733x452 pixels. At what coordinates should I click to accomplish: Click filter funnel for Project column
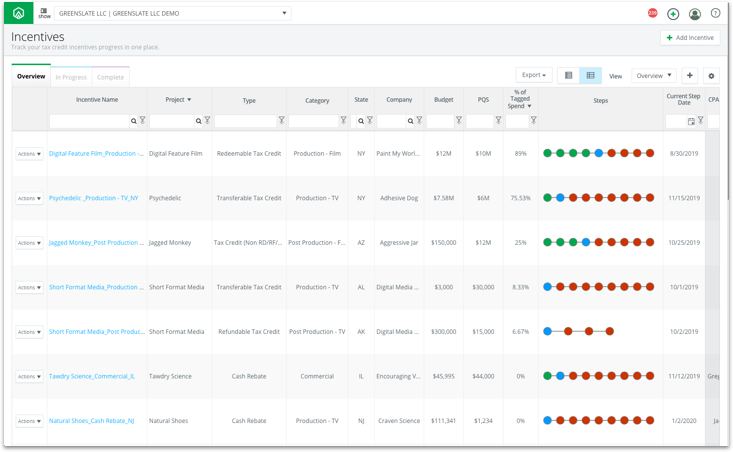click(x=207, y=120)
